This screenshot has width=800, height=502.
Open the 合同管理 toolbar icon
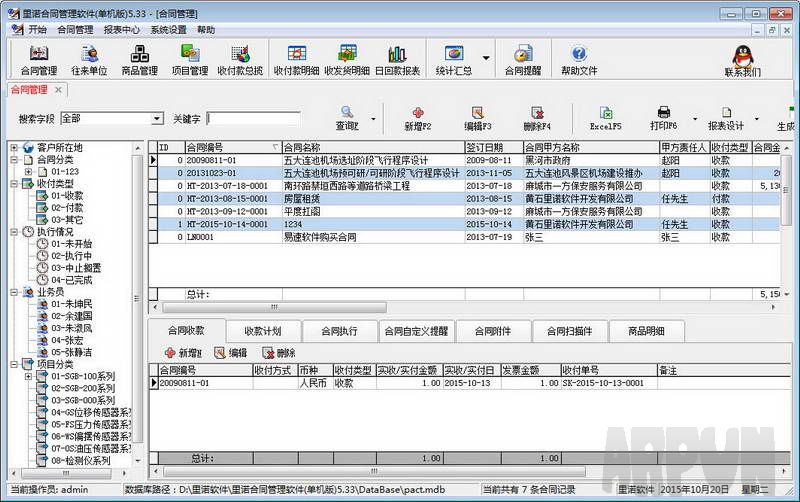38,59
